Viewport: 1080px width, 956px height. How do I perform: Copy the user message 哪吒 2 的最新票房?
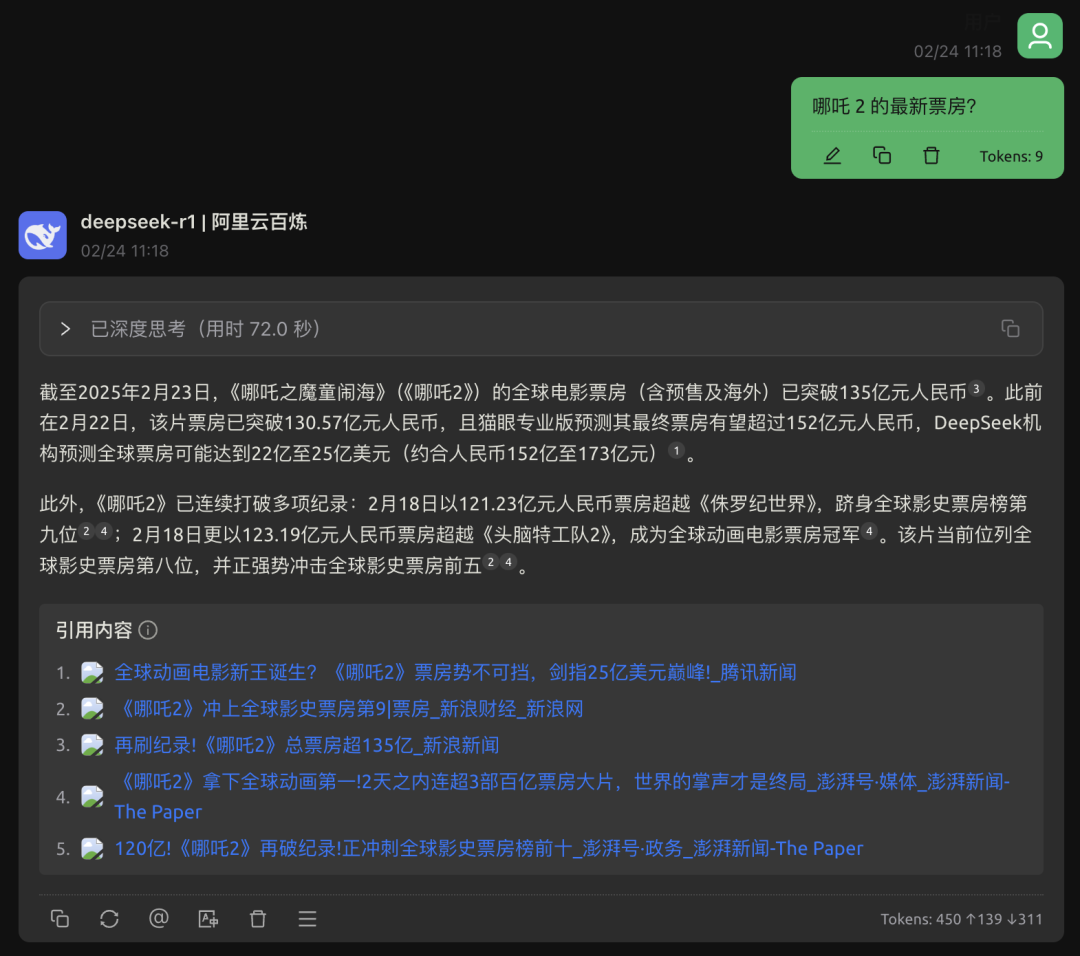(882, 156)
